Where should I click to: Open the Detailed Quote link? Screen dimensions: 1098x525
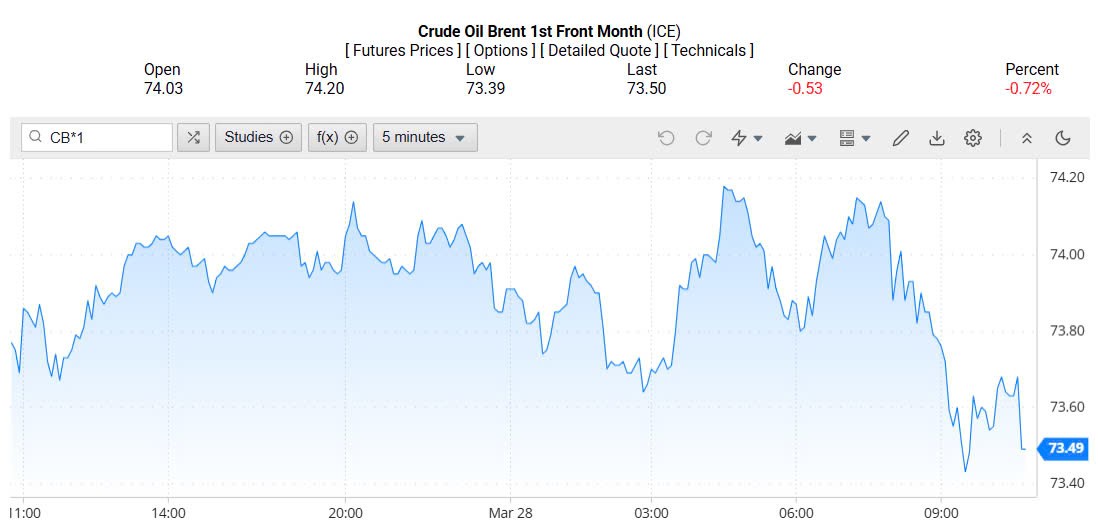(600, 50)
